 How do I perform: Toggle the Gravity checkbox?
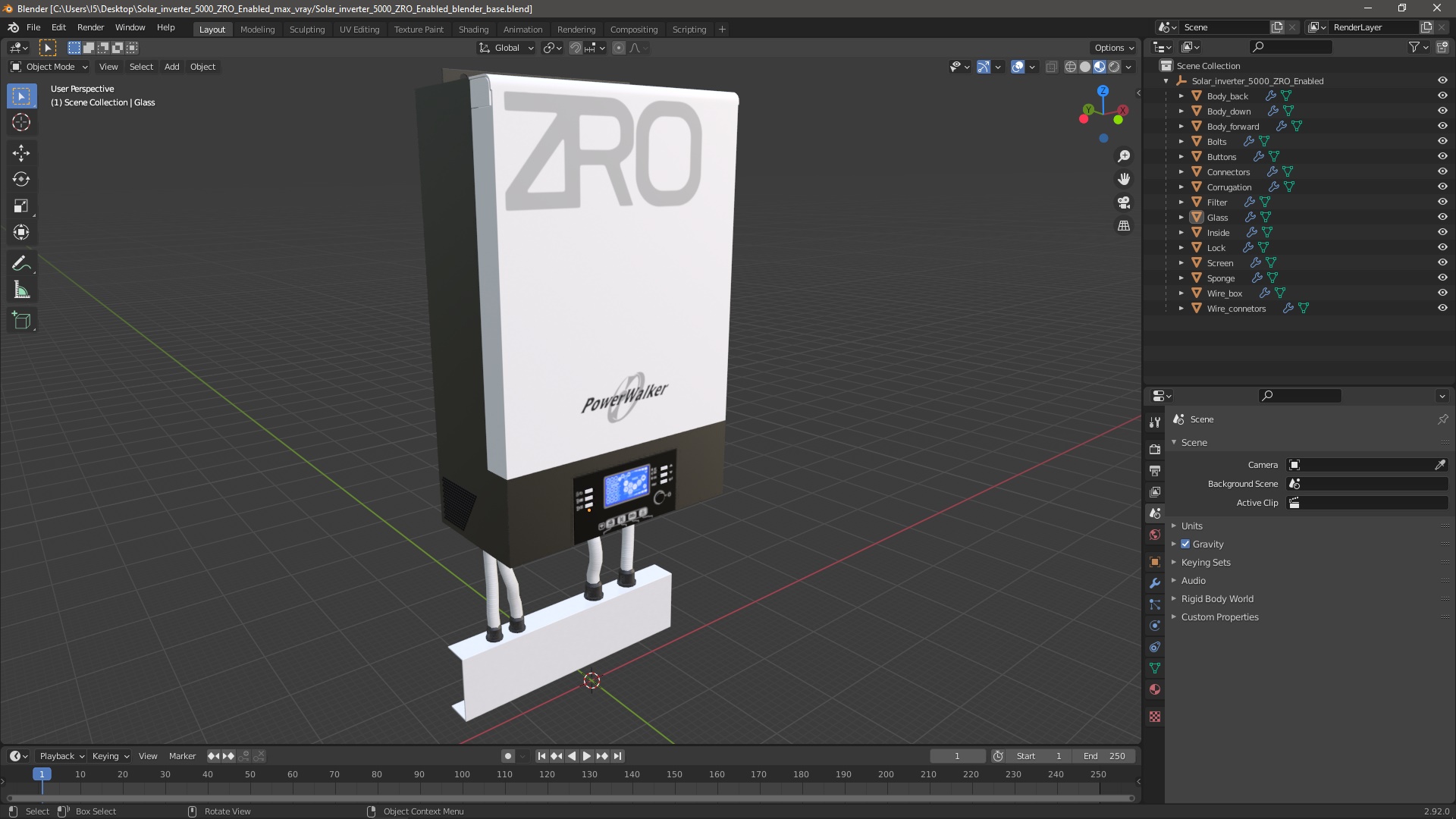(1185, 544)
